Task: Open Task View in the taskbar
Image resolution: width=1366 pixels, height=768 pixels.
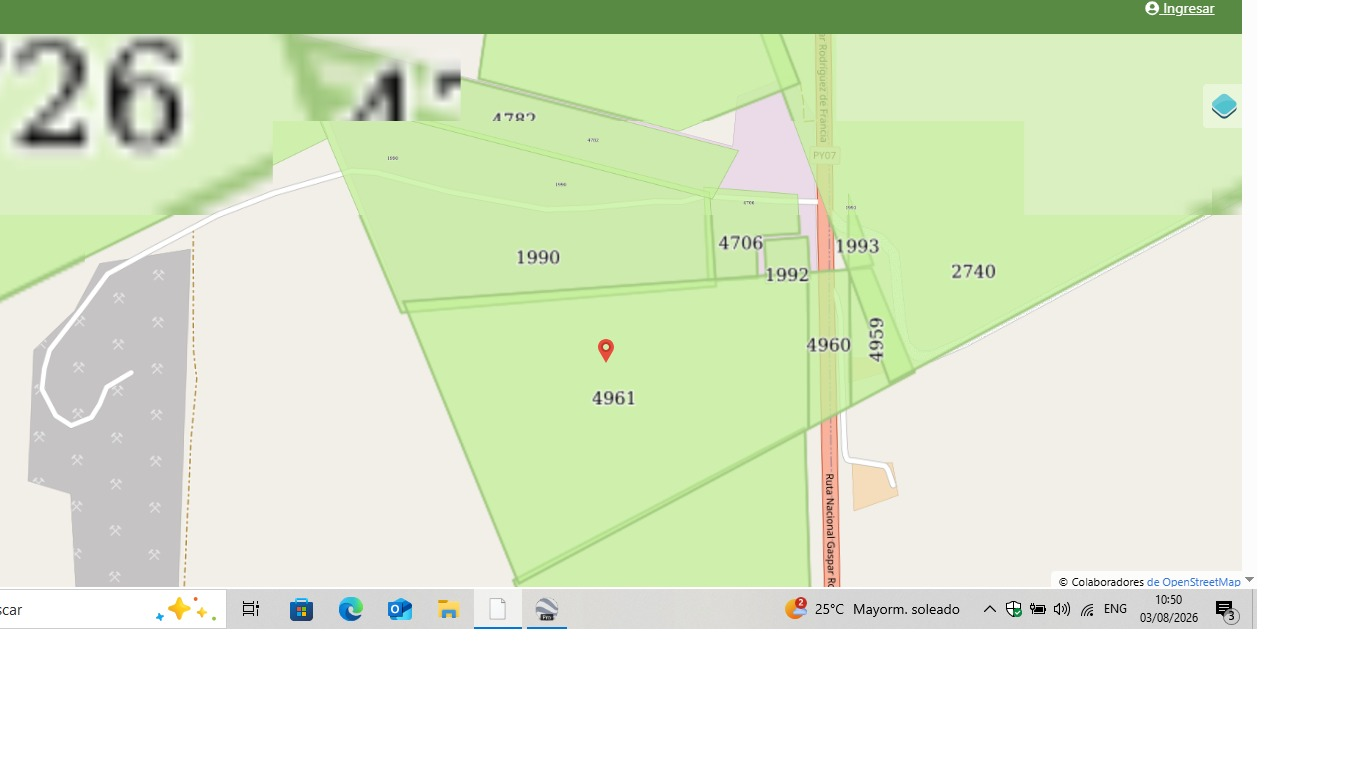Action: point(251,609)
